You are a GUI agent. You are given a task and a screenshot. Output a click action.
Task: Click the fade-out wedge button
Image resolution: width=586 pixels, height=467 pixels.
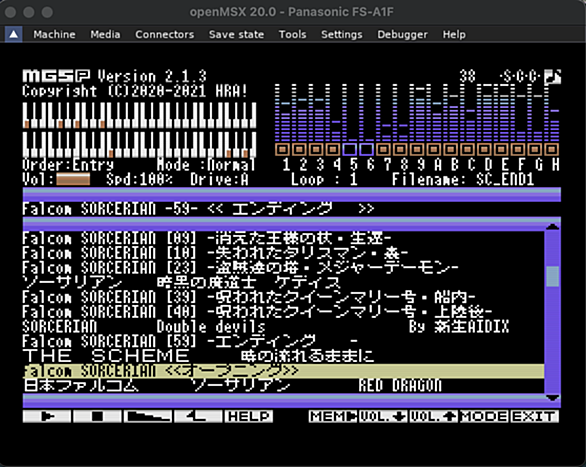click(x=148, y=416)
